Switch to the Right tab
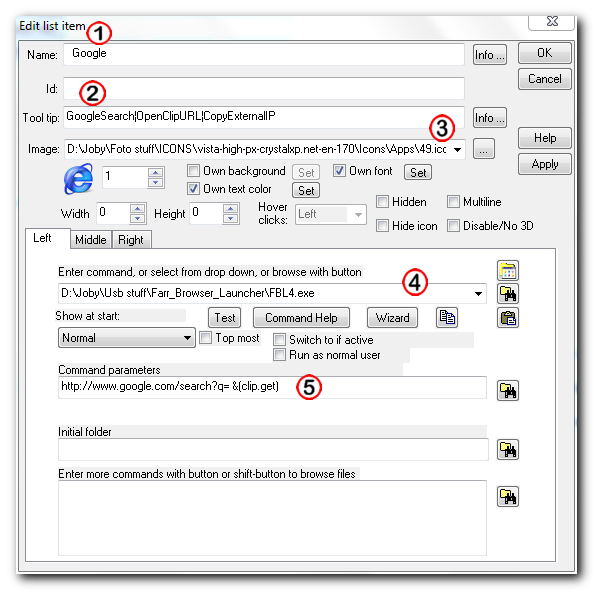Screen dimensions: 594x591 (x=131, y=240)
